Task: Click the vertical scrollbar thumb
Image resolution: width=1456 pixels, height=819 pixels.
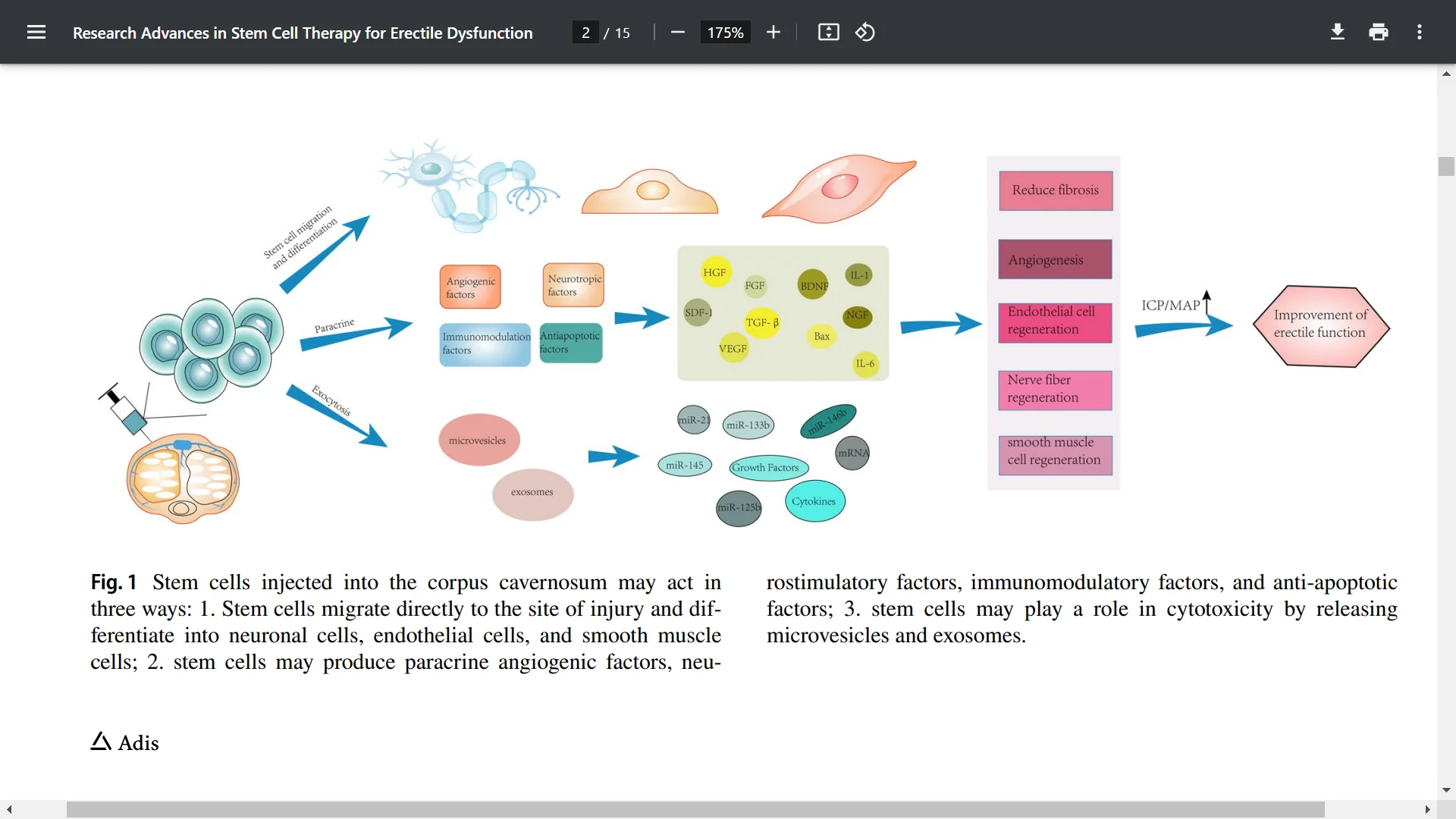Action: pyautogui.click(x=1446, y=166)
